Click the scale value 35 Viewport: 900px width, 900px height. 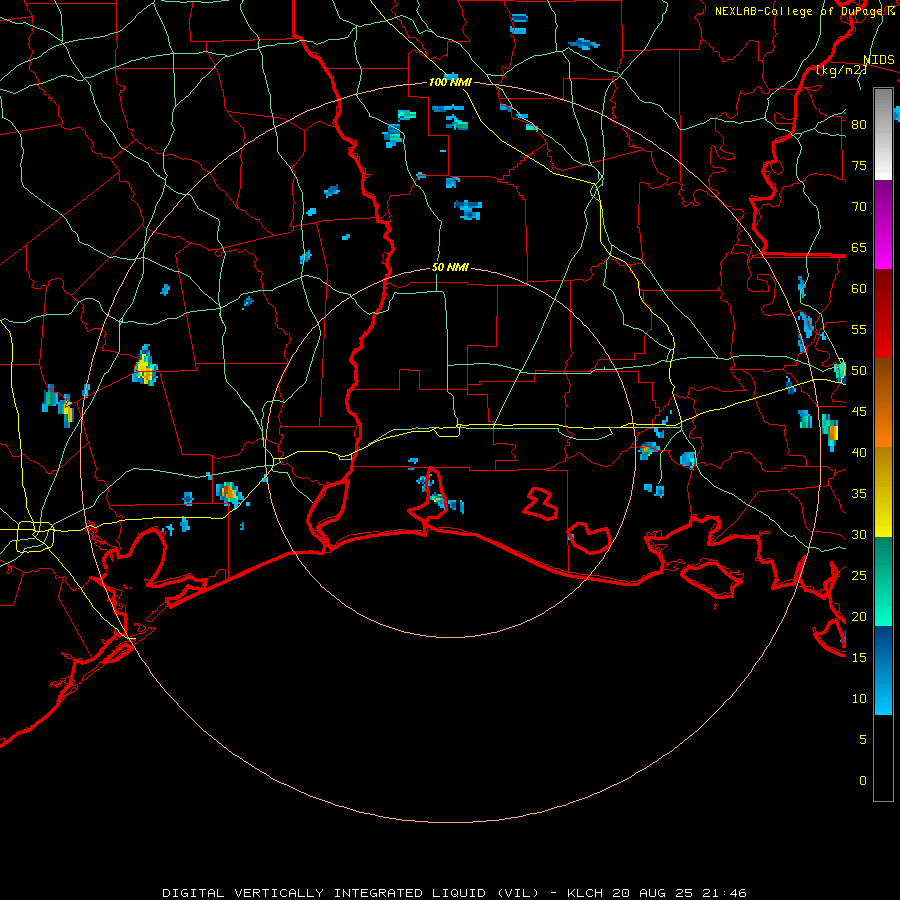coord(859,494)
